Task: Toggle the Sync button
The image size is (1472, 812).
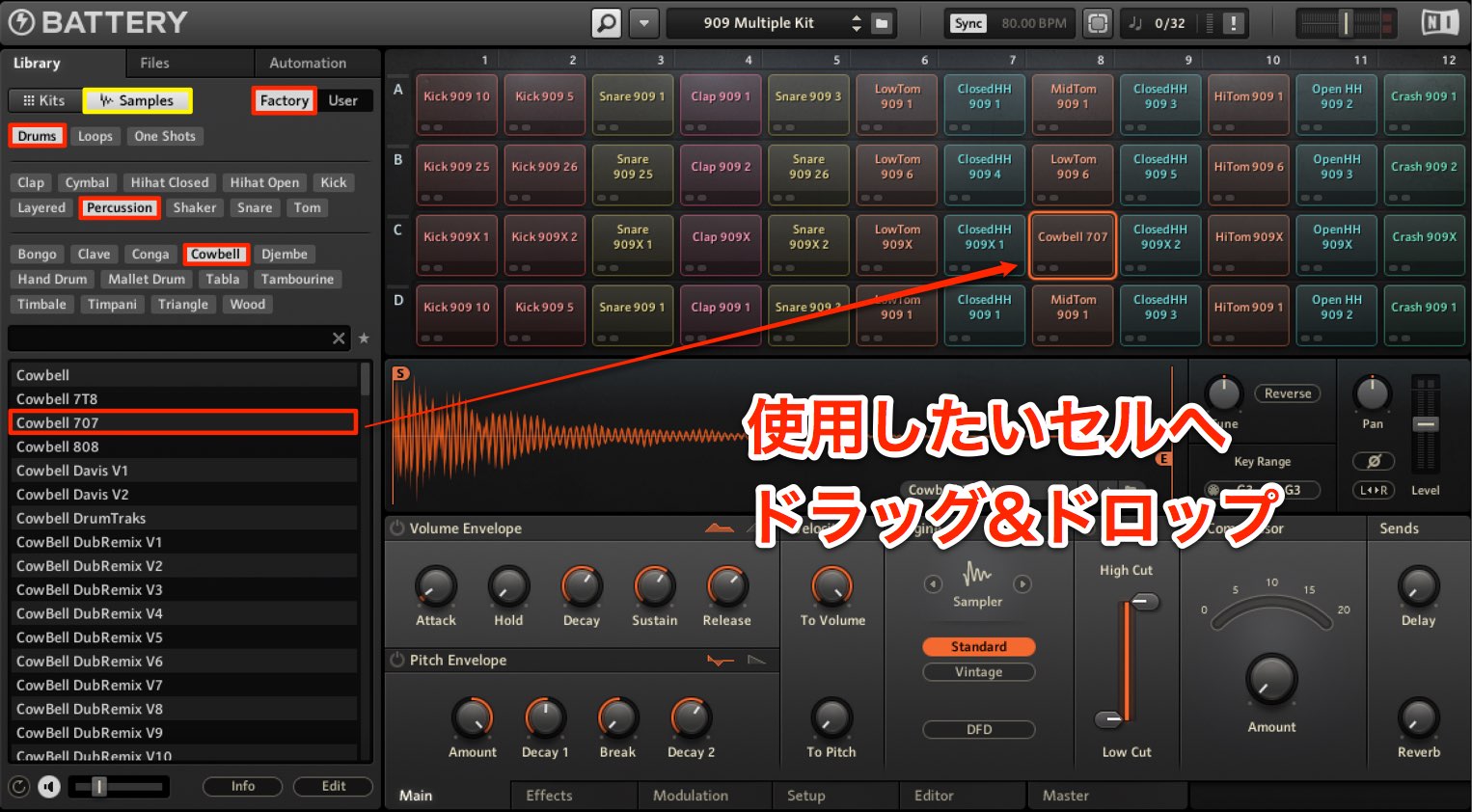Action: [x=968, y=23]
